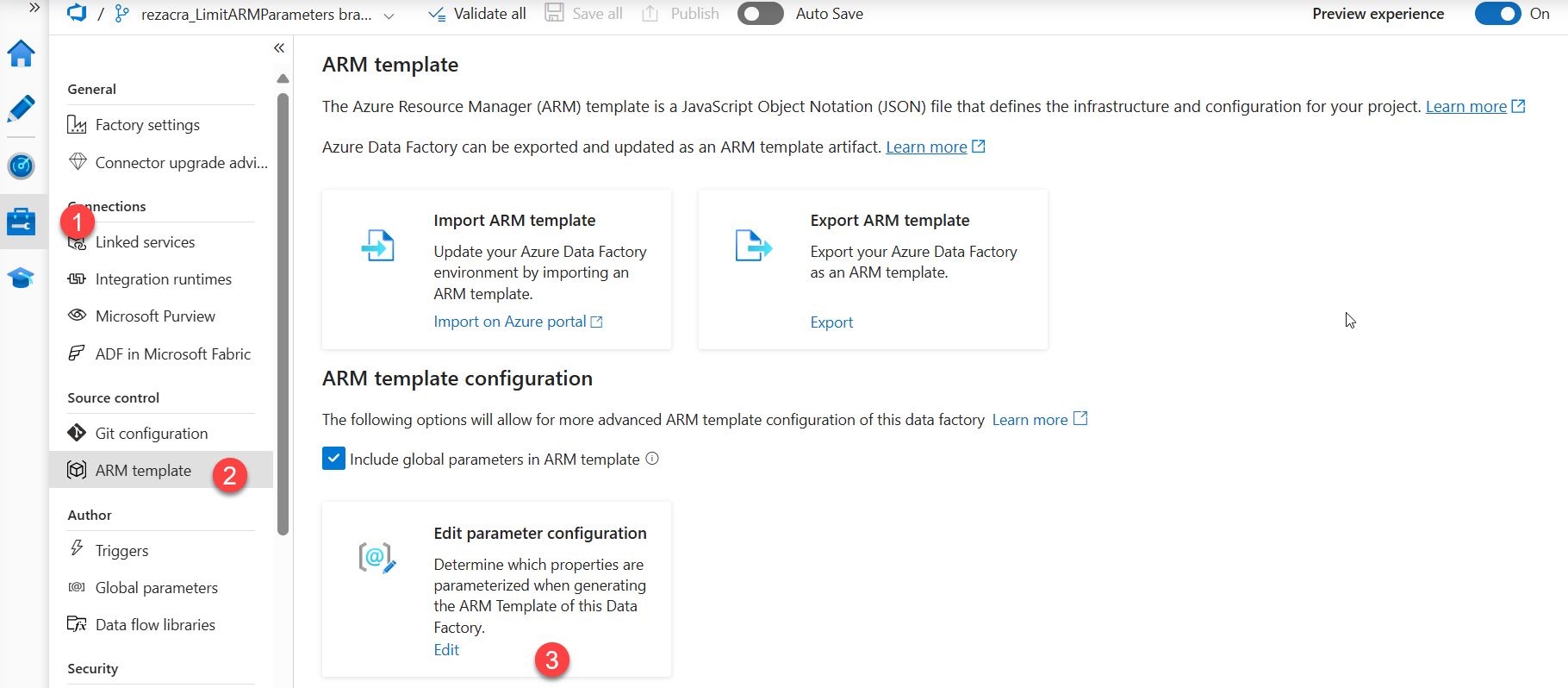Click the sidebar vertical scrollbar
Screen dimensions: 1568x688
(283, 310)
